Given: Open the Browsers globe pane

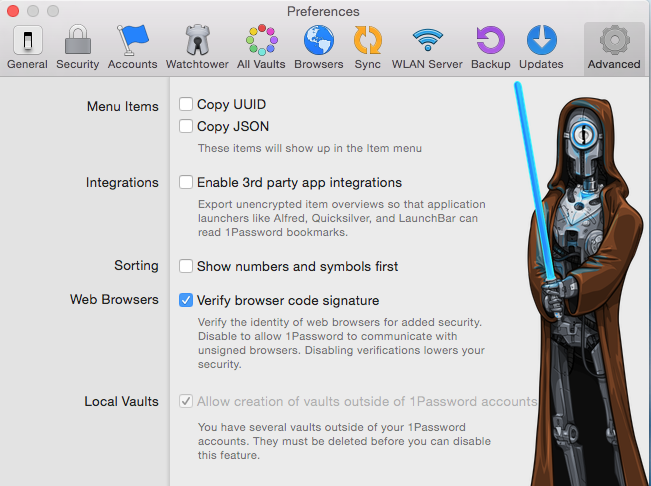Looking at the screenshot, I should pos(318,47).
